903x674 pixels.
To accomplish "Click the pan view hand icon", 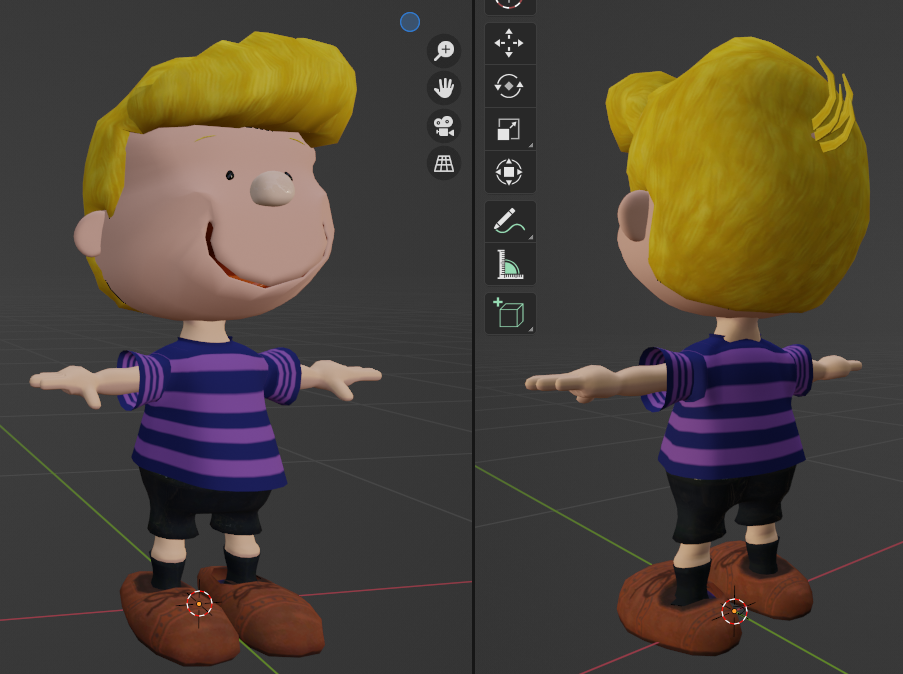I will pyautogui.click(x=444, y=88).
